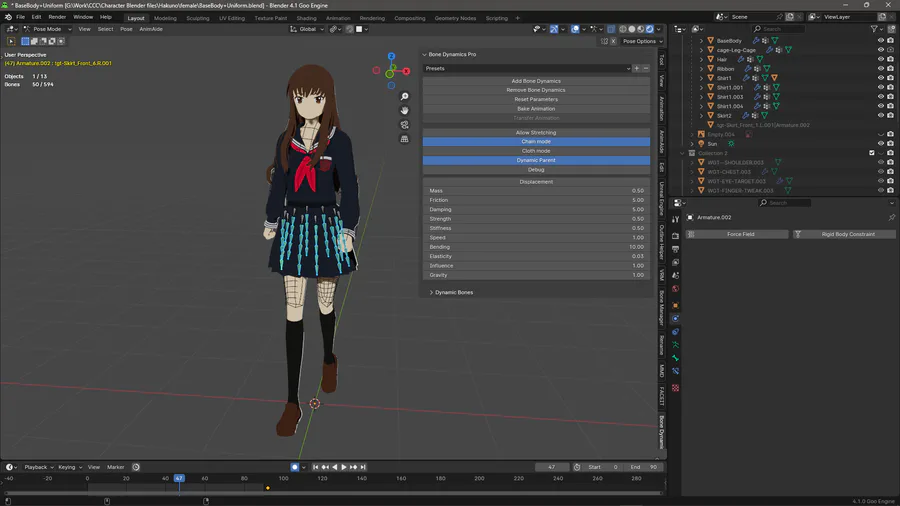This screenshot has height=506, width=900.
Task: Click the current frame field showing 47
Action: (x=552, y=467)
